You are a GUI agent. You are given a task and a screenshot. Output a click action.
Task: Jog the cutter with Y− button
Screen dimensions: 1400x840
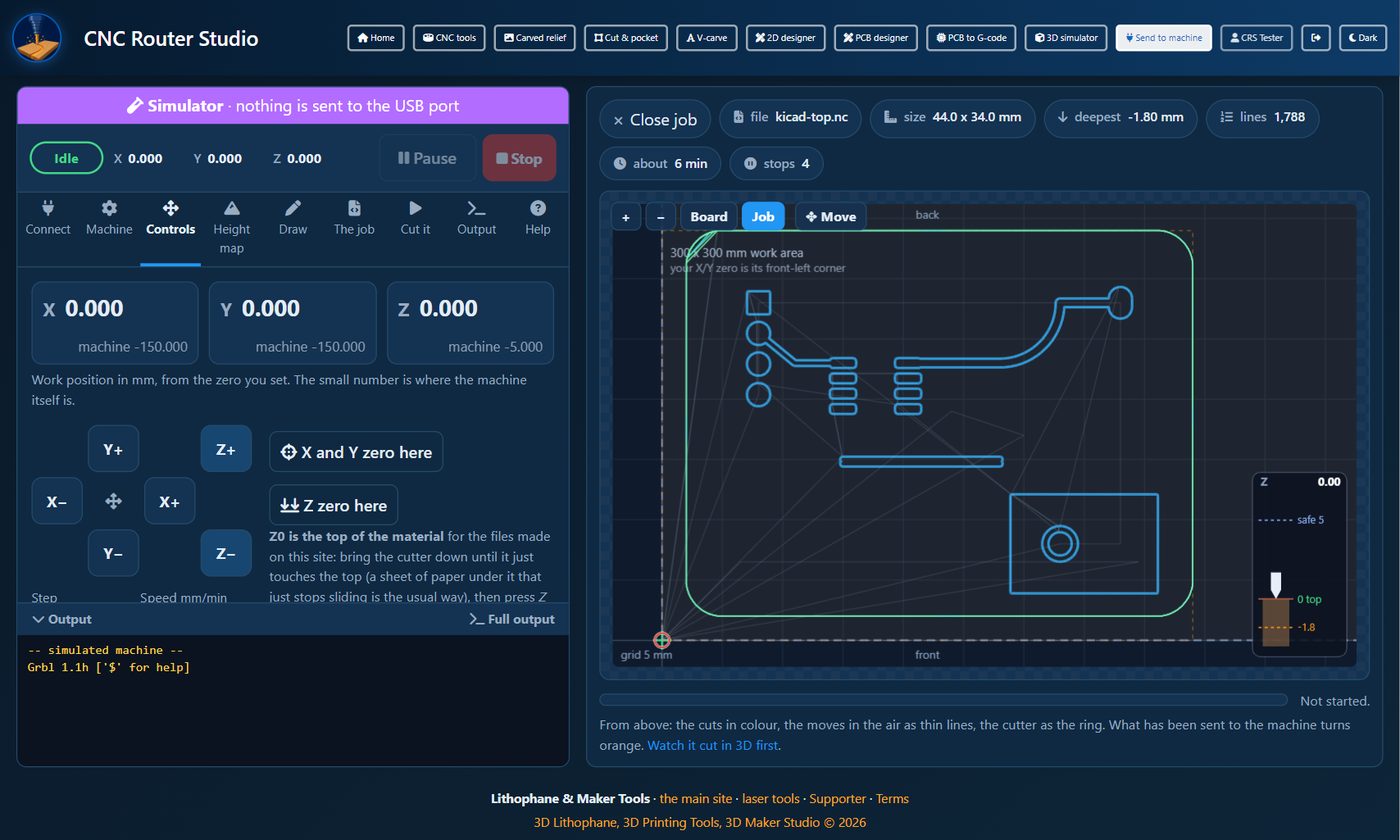(x=113, y=553)
